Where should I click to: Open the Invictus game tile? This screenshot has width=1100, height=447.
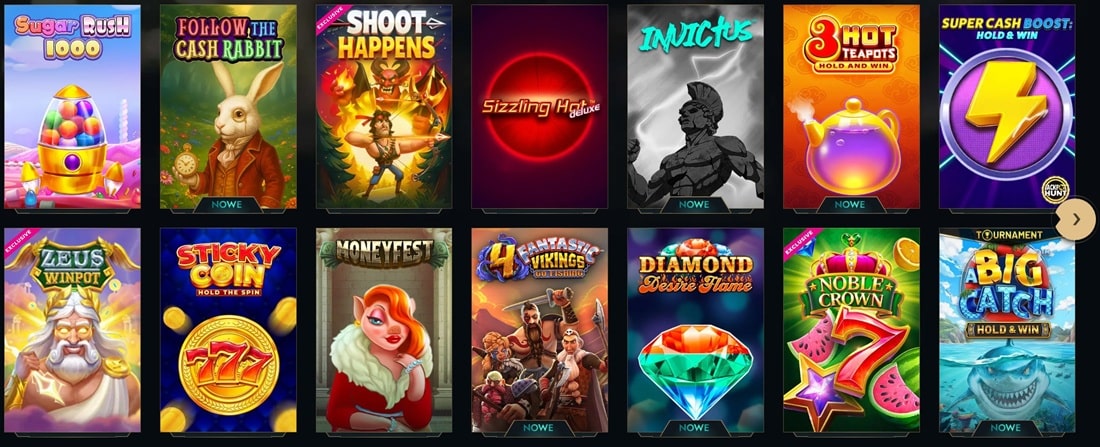695,107
